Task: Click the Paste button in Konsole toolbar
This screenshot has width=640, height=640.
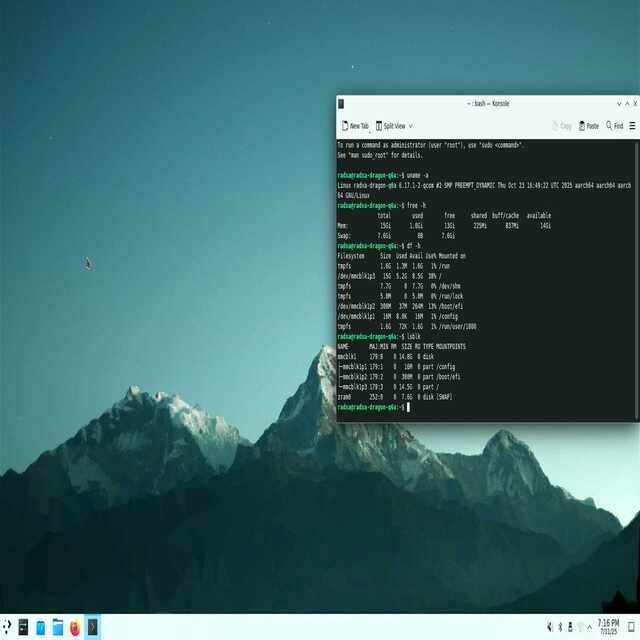Action: point(589,126)
